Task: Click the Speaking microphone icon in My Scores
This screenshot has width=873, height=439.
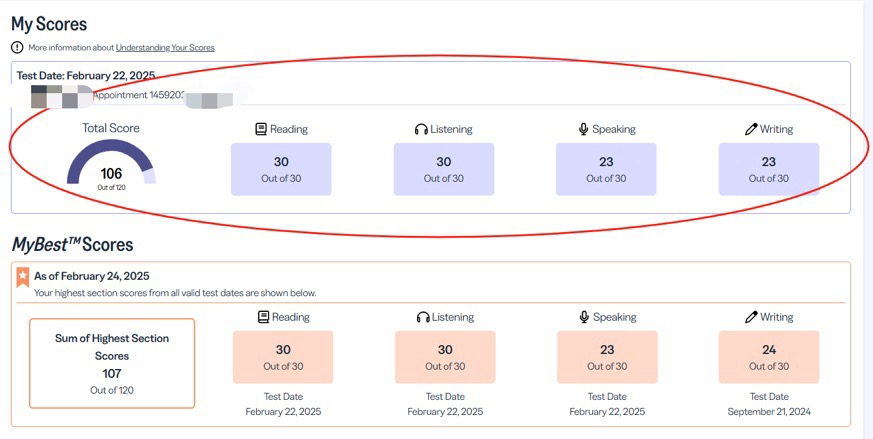Action: coord(583,129)
